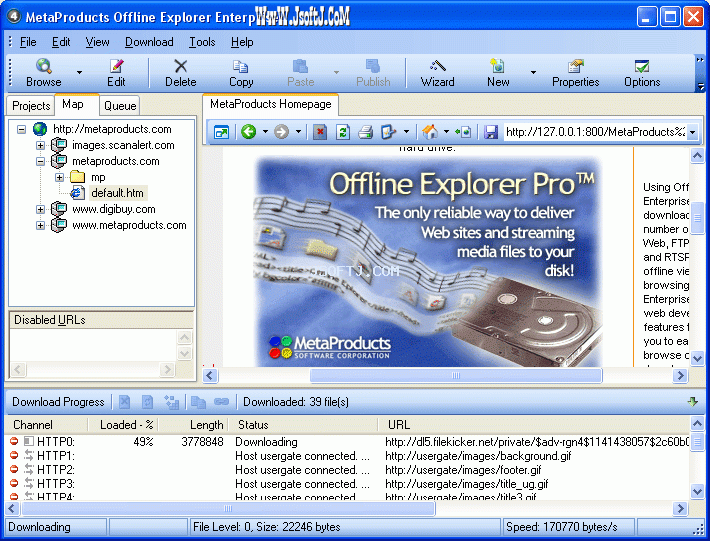710x541 pixels.
Task: Expand the images.scanalert.com node
Action: tap(40, 145)
